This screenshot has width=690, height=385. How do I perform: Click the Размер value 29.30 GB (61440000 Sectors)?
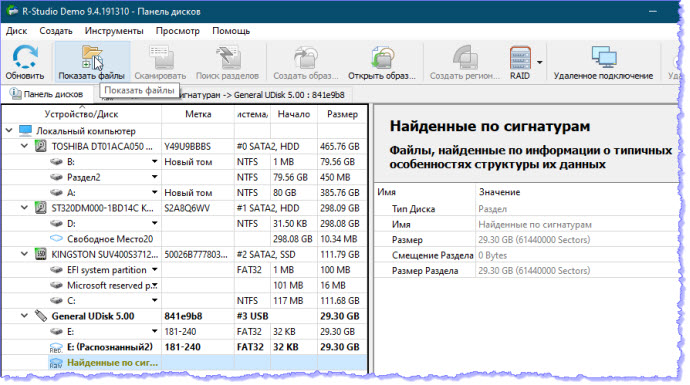click(x=534, y=240)
